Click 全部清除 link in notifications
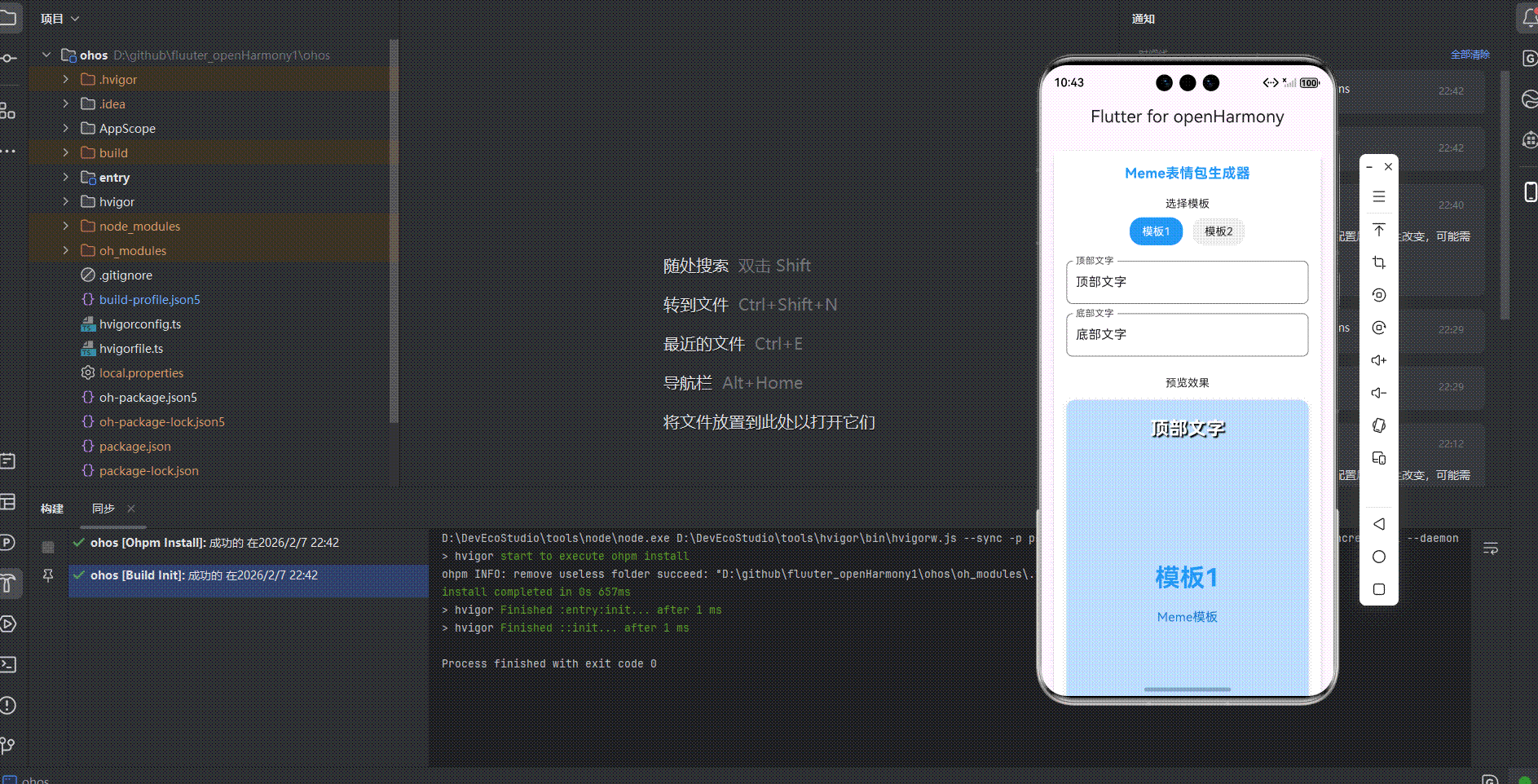Viewport: 1538px width, 784px height. point(1470,55)
